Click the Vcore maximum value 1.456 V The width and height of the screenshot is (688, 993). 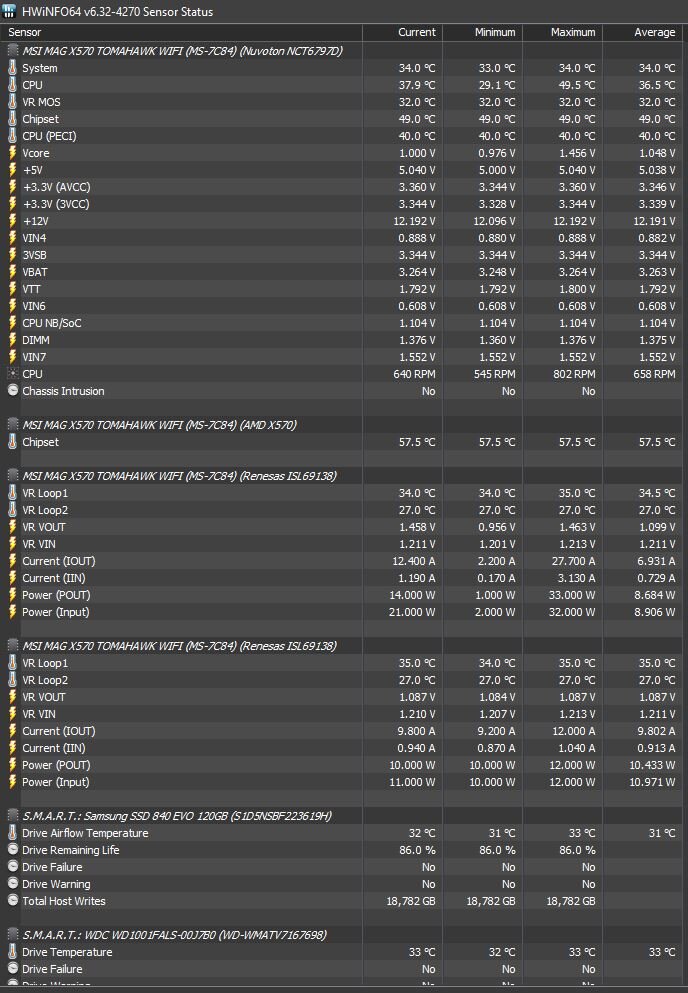click(x=577, y=153)
